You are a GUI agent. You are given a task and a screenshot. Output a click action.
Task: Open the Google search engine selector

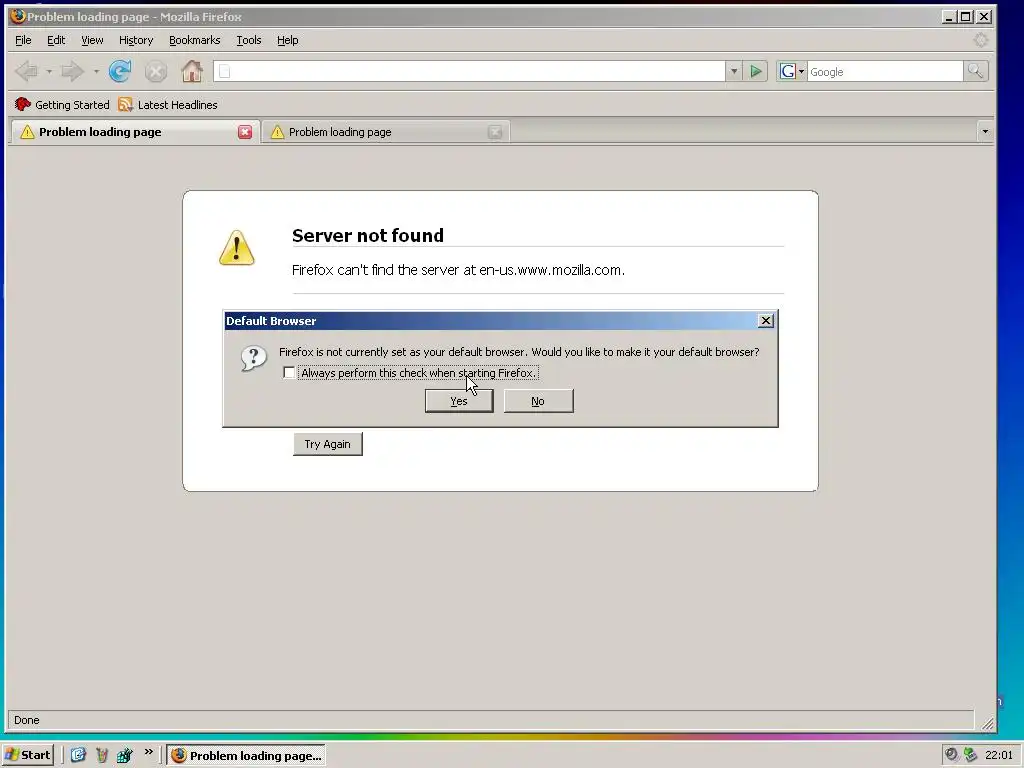pos(792,71)
